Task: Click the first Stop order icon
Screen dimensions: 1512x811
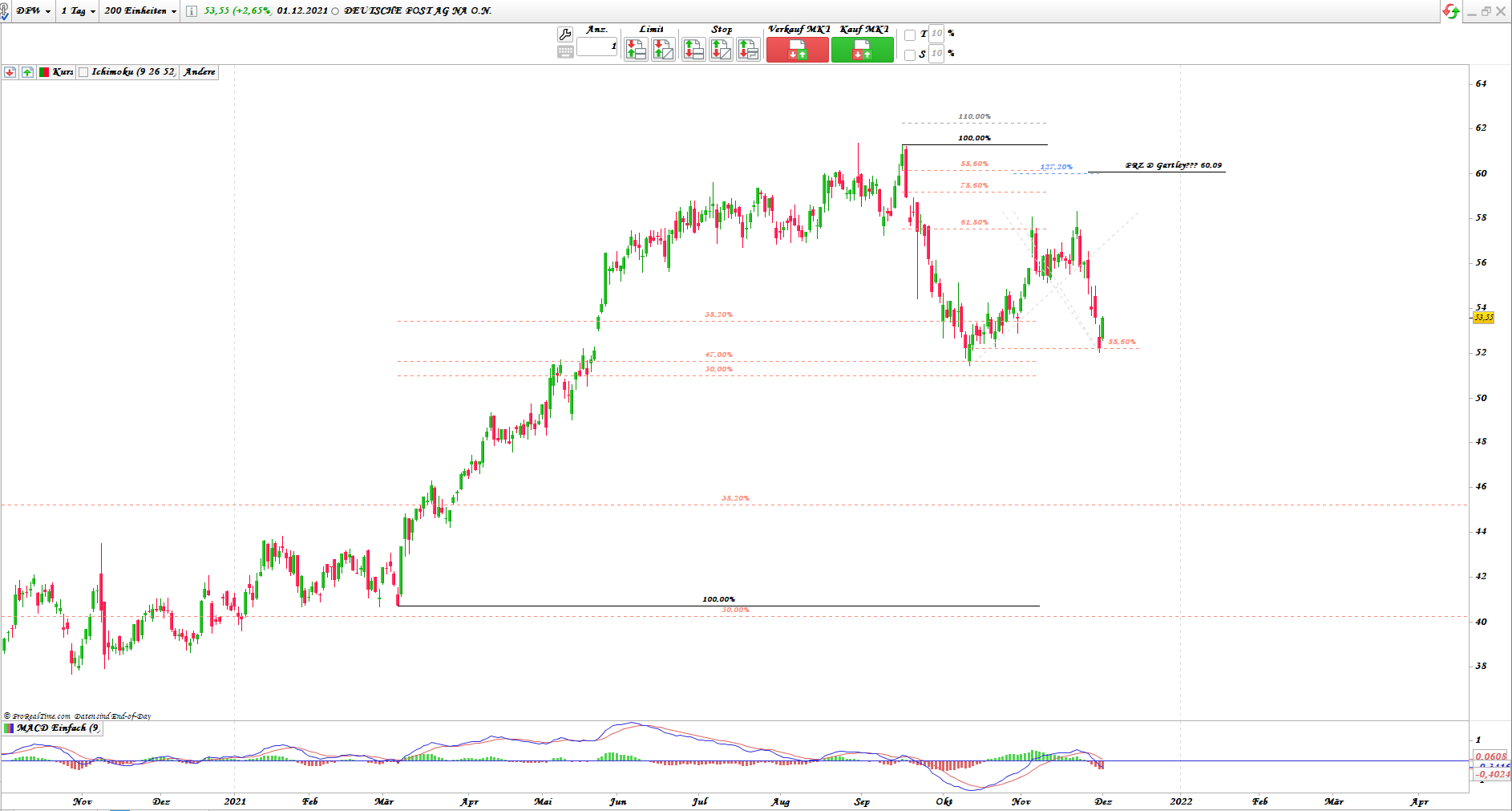Action: [693, 50]
